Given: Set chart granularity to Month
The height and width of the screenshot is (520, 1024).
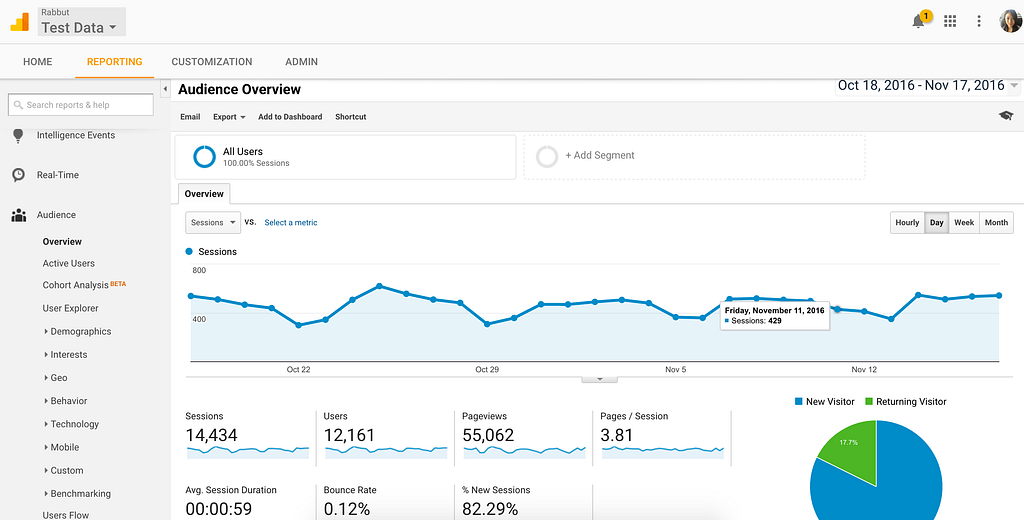Looking at the screenshot, I should click(x=997, y=223).
